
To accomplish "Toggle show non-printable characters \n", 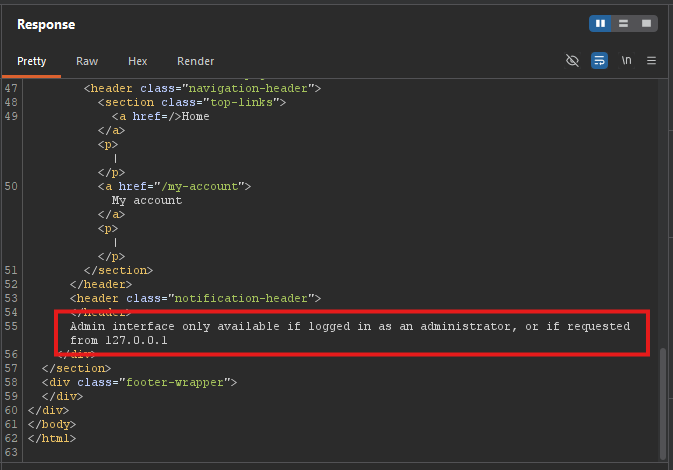I will (x=626, y=61).
